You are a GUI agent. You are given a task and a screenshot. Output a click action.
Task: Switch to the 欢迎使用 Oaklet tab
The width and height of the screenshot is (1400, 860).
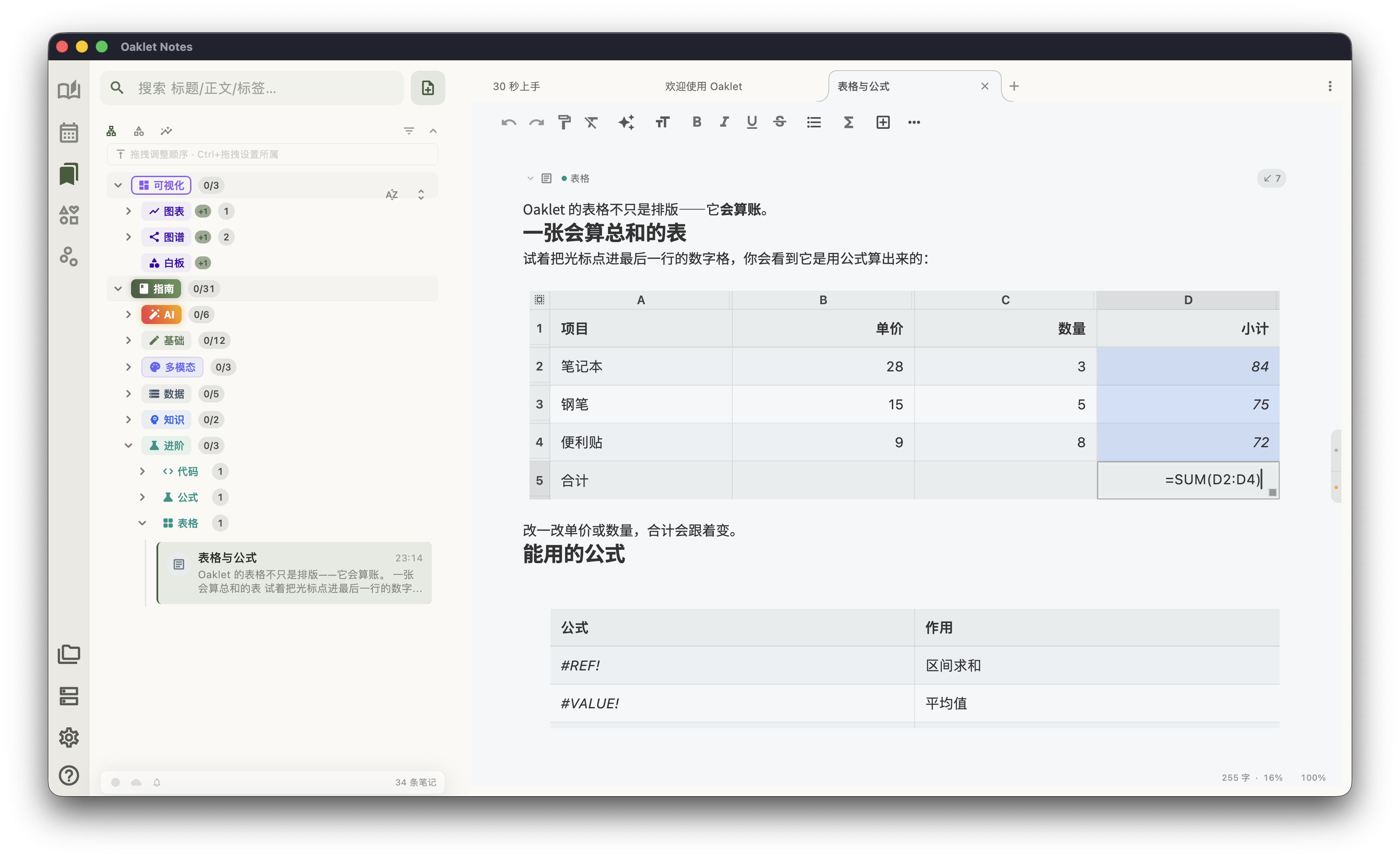[703, 87]
